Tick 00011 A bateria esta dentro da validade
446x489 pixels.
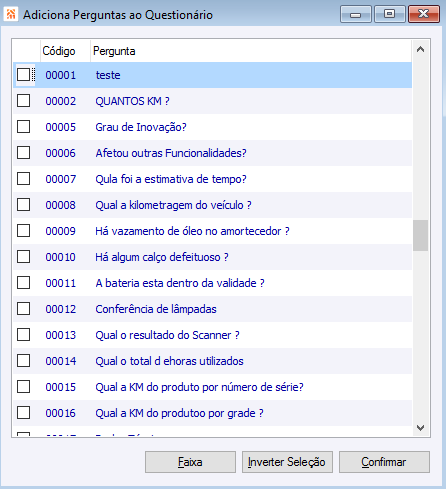pos(23,283)
